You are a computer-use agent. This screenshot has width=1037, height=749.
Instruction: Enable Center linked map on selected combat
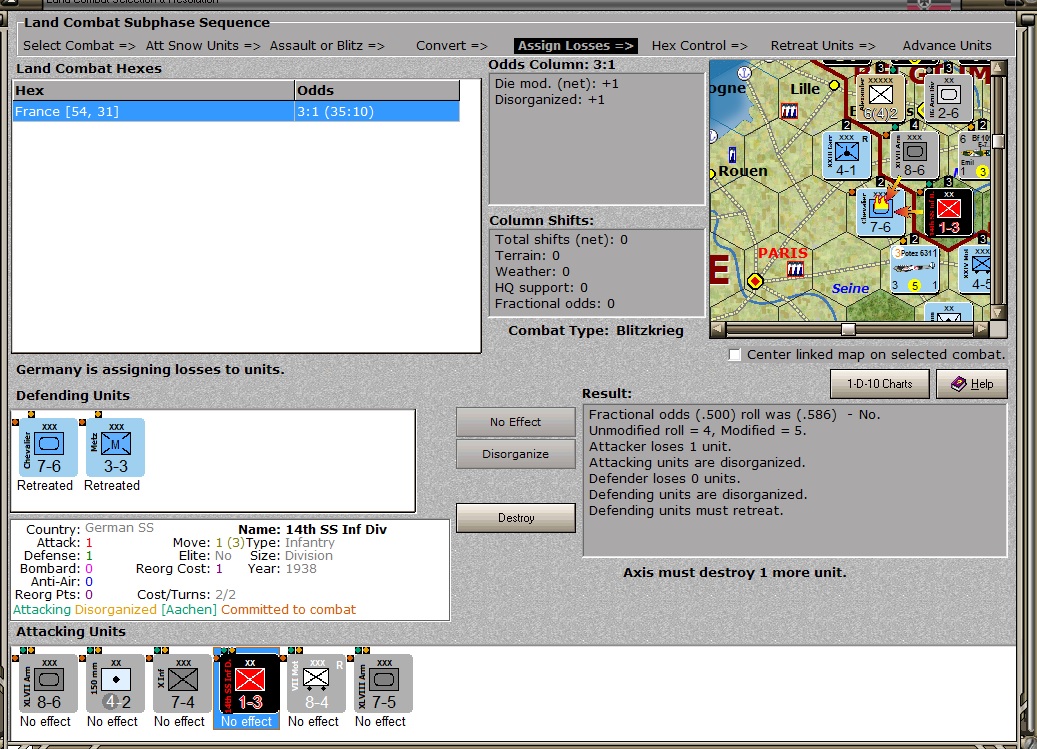click(x=734, y=355)
